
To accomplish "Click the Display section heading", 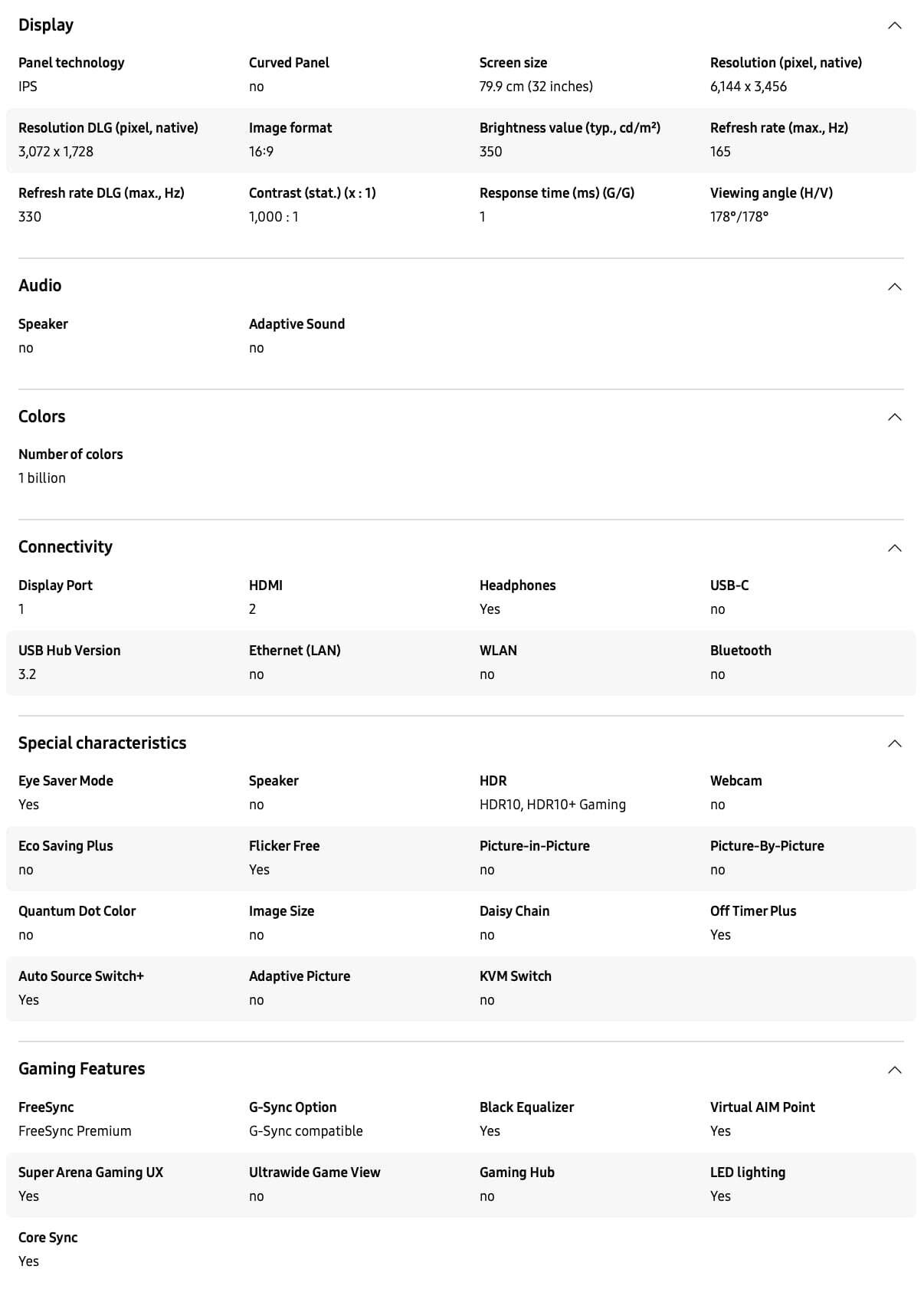I will pos(46,25).
